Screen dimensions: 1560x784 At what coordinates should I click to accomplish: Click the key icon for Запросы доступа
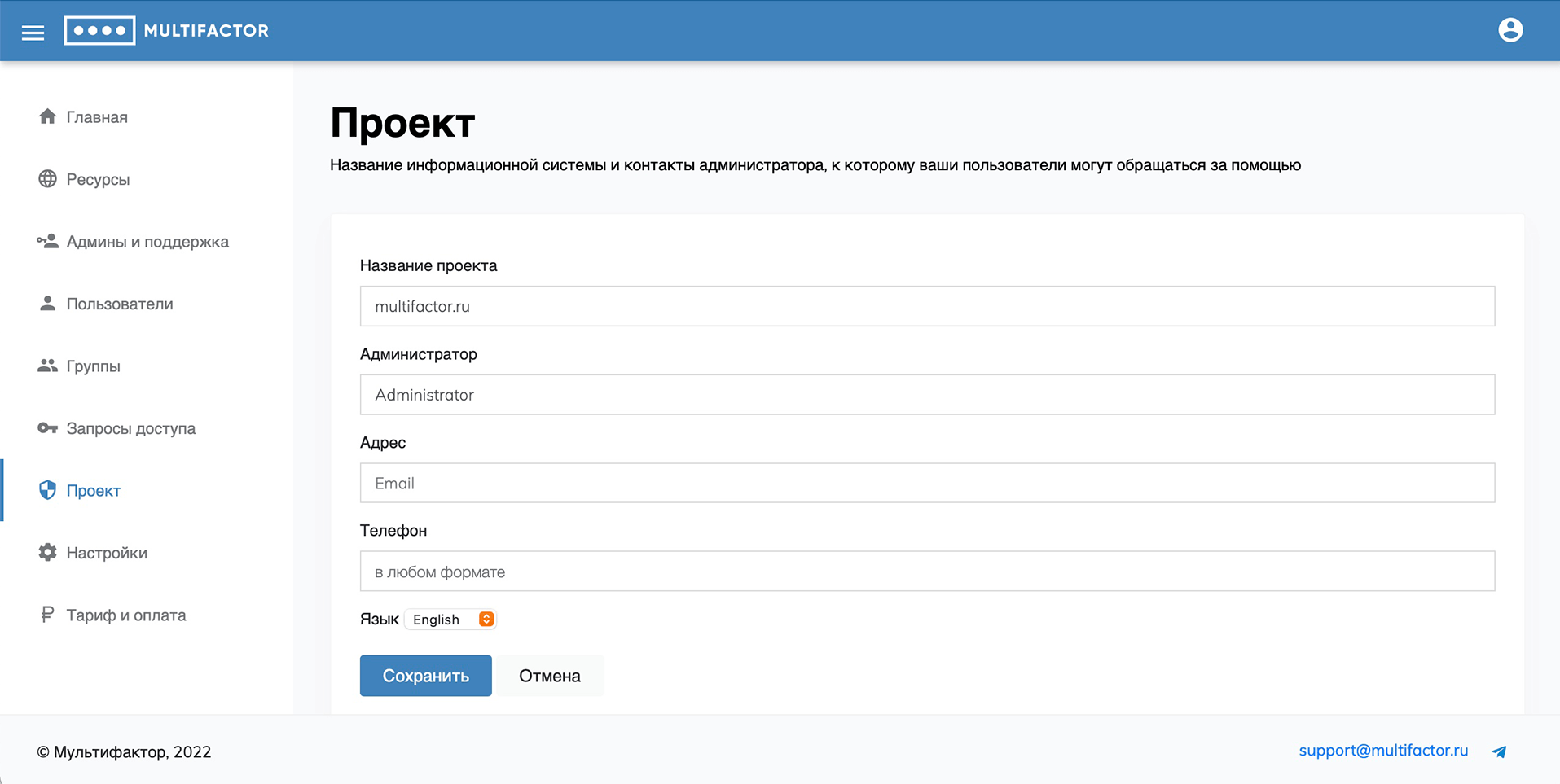coord(47,428)
